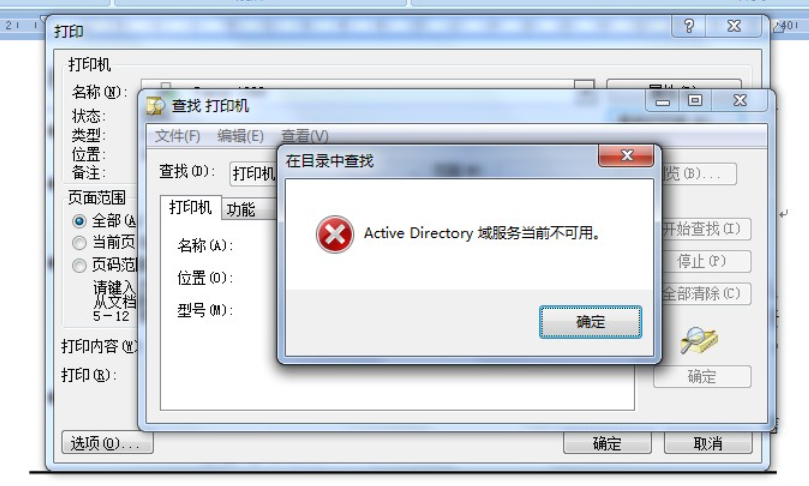Switch to the 功能 tab
The height and width of the screenshot is (486, 809).
pos(241,209)
